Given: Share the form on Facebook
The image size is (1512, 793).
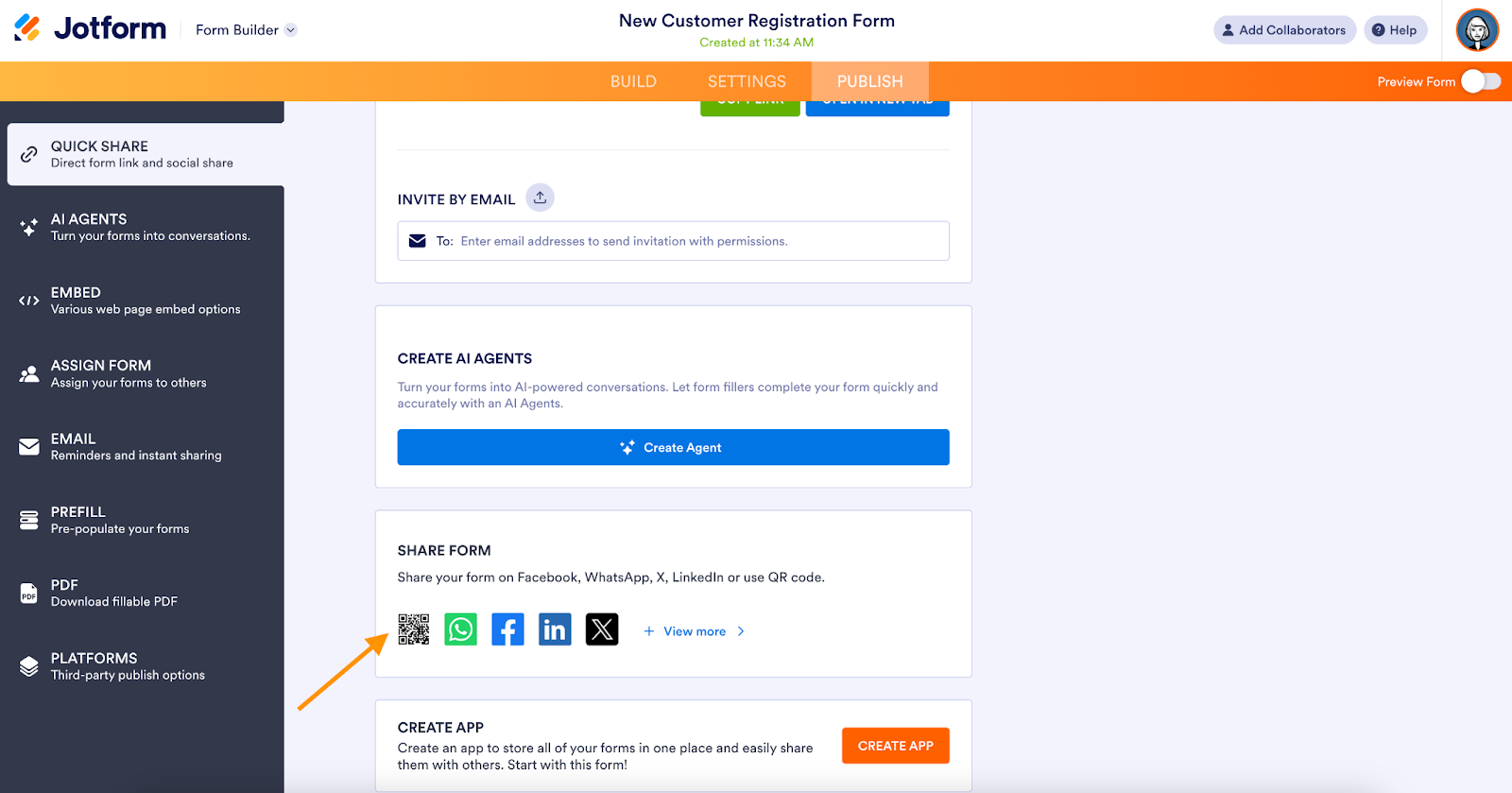Looking at the screenshot, I should coord(507,629).
